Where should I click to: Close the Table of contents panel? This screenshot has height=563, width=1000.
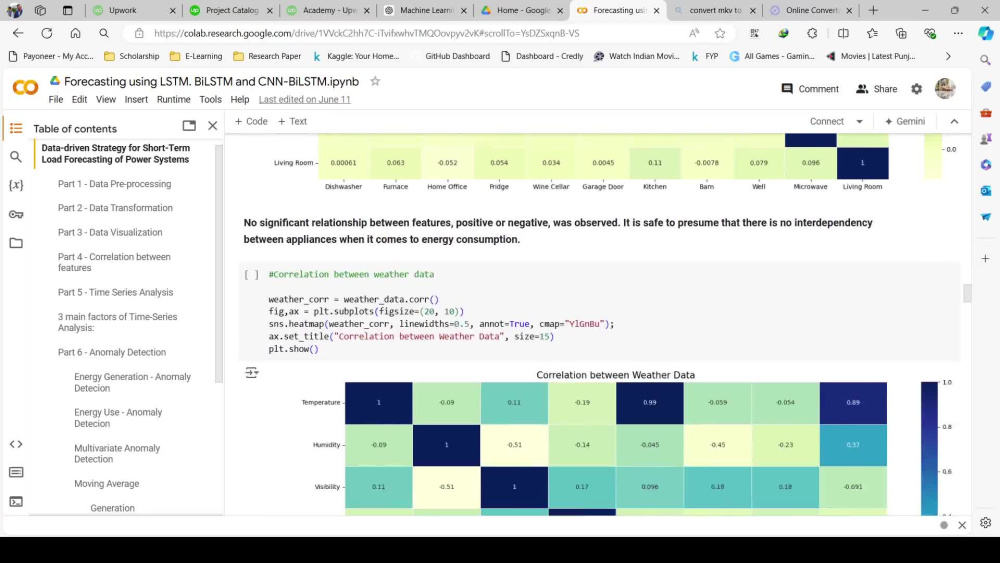coord(212,126)
